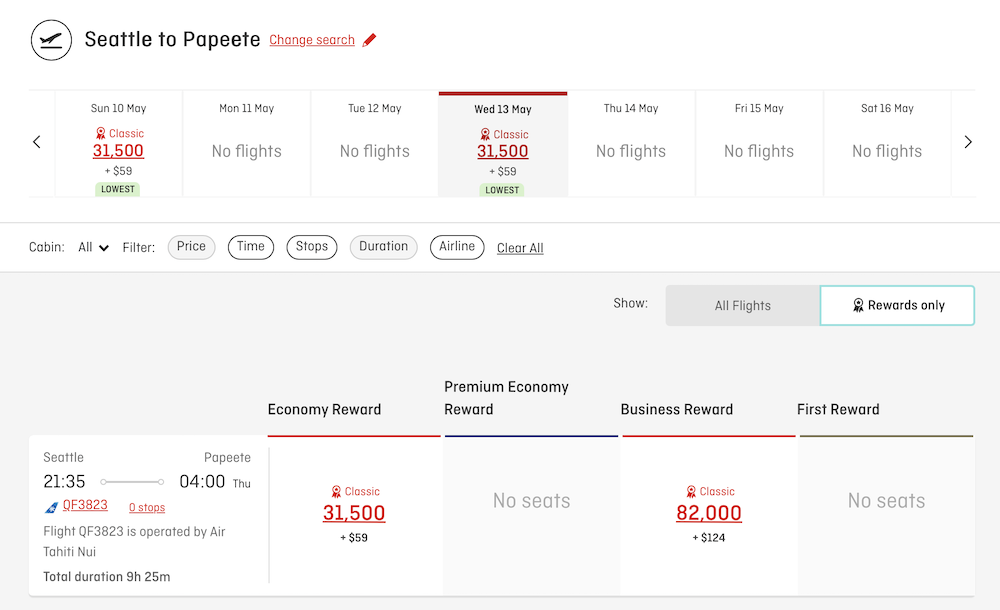
Task: Click LOWEST badge under Wed 13 May
Action: coord(502,190)
